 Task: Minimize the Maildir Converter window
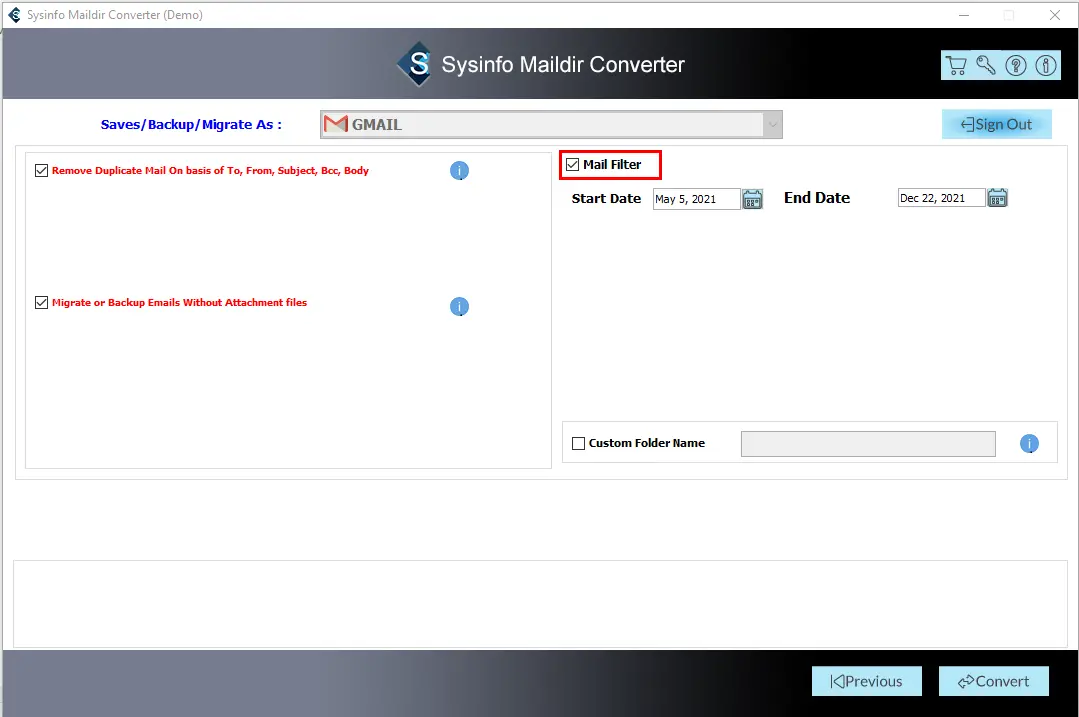pos(963,15)
